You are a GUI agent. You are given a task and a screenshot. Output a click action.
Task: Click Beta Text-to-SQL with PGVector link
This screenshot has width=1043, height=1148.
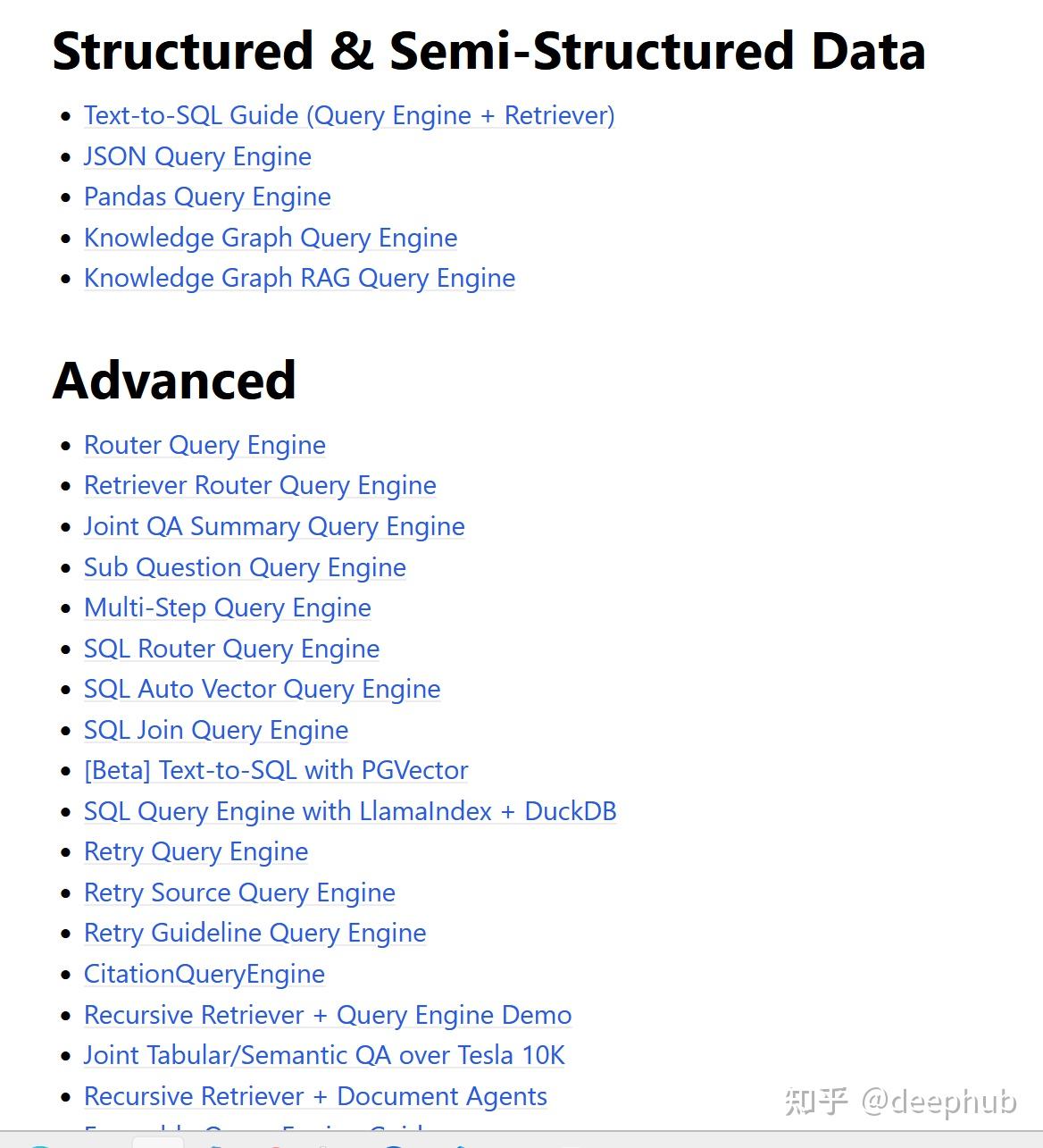(x=276, y=770)
